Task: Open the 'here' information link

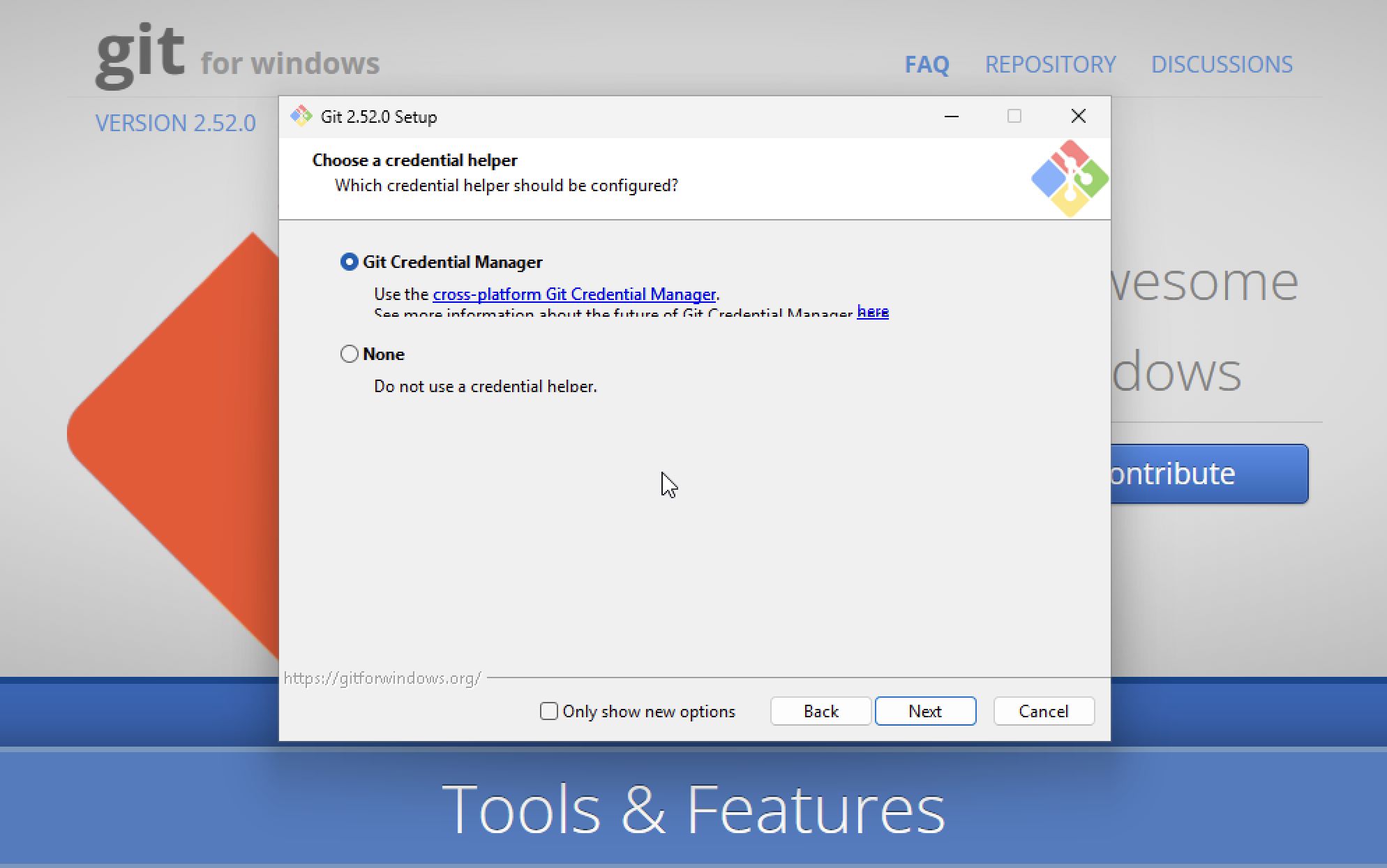Action: click(873, 312)
